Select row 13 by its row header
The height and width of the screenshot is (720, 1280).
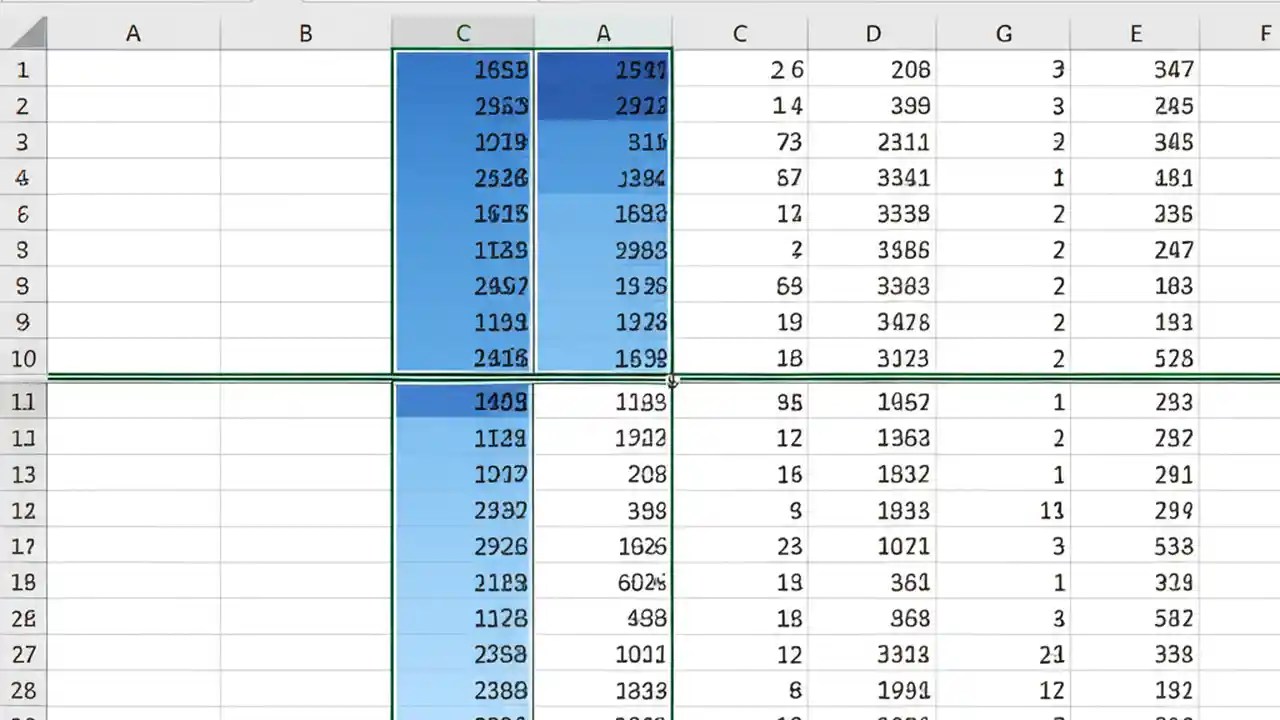point(24,474)
